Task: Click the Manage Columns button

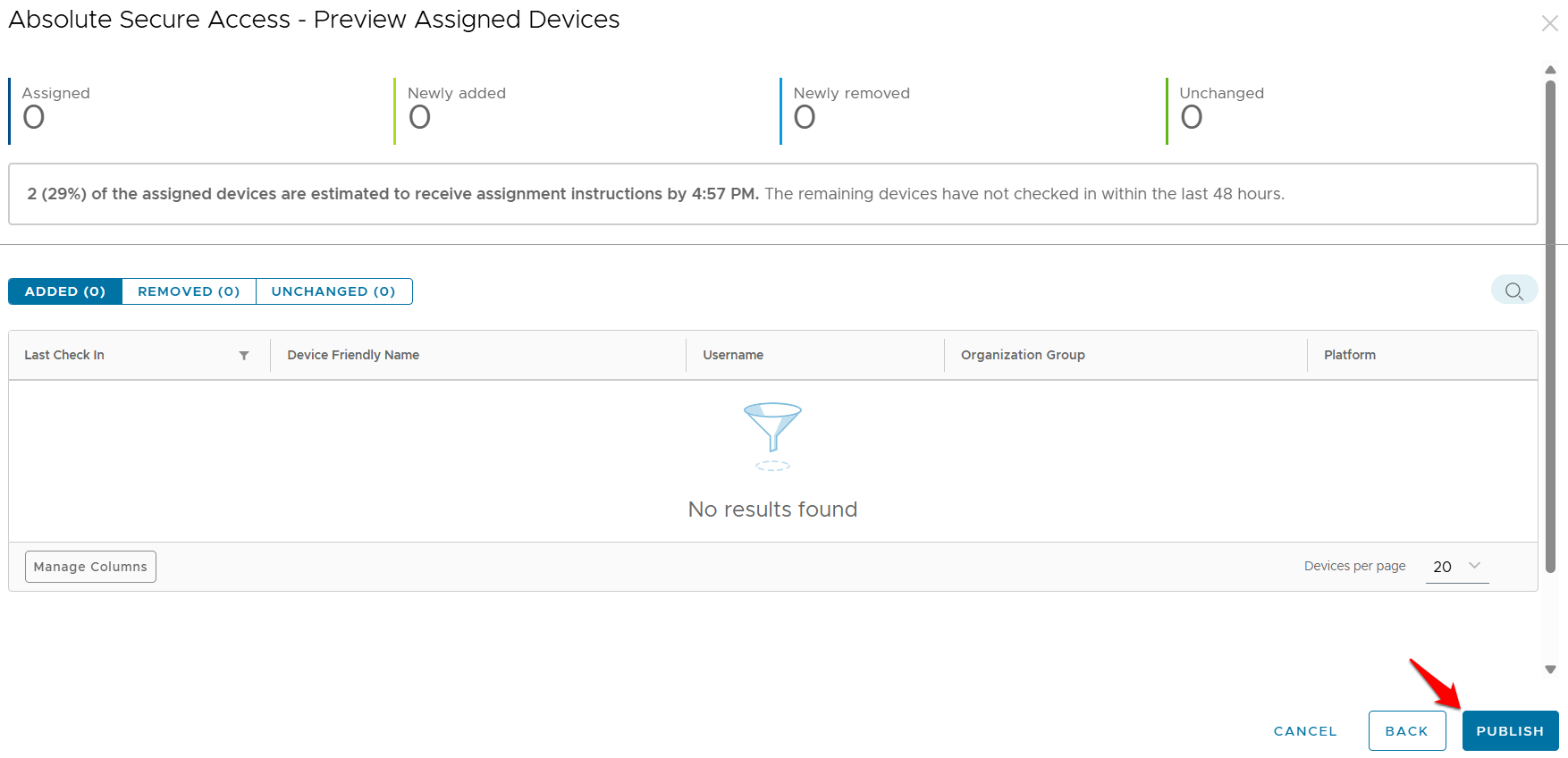Action: pos(90,567)
